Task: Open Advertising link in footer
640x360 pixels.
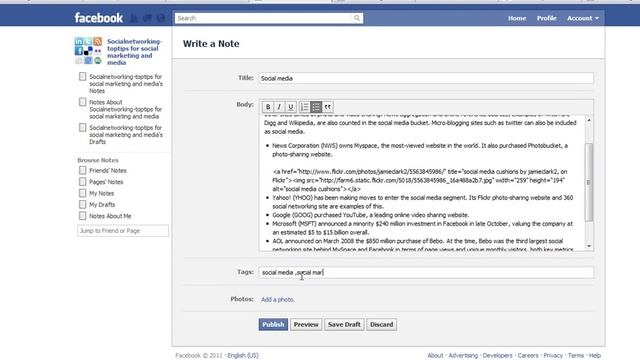Action: click(463, 356)
